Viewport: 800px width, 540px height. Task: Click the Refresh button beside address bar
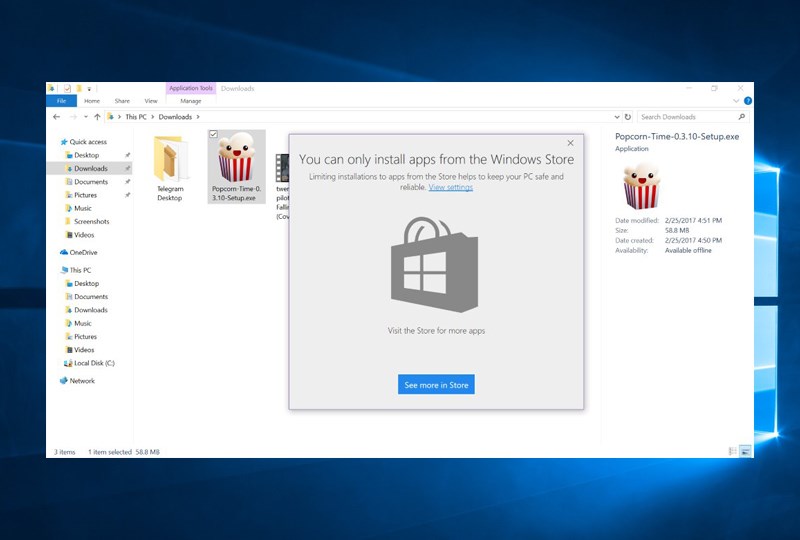pyautogui.click(x=627, y=117)
